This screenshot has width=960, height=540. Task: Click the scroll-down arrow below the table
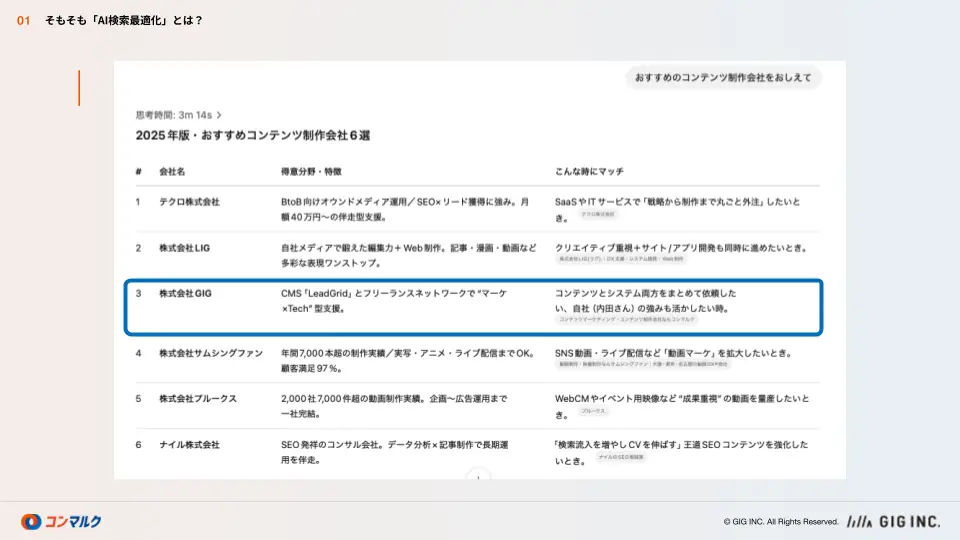(x=478, y=476)
